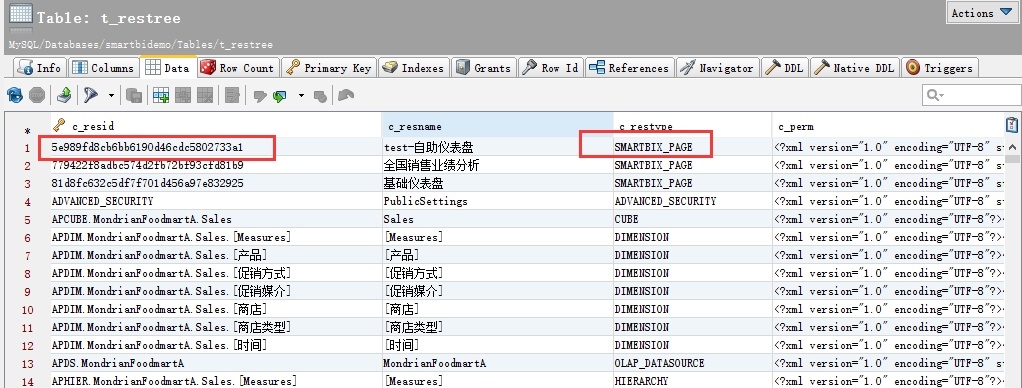Viewport: 1022px width, 388px height.
Task: Click cell APDIM.MondrianFoodmartA.Sales.[促销媒介]
Action: click(x=216, y=291)
